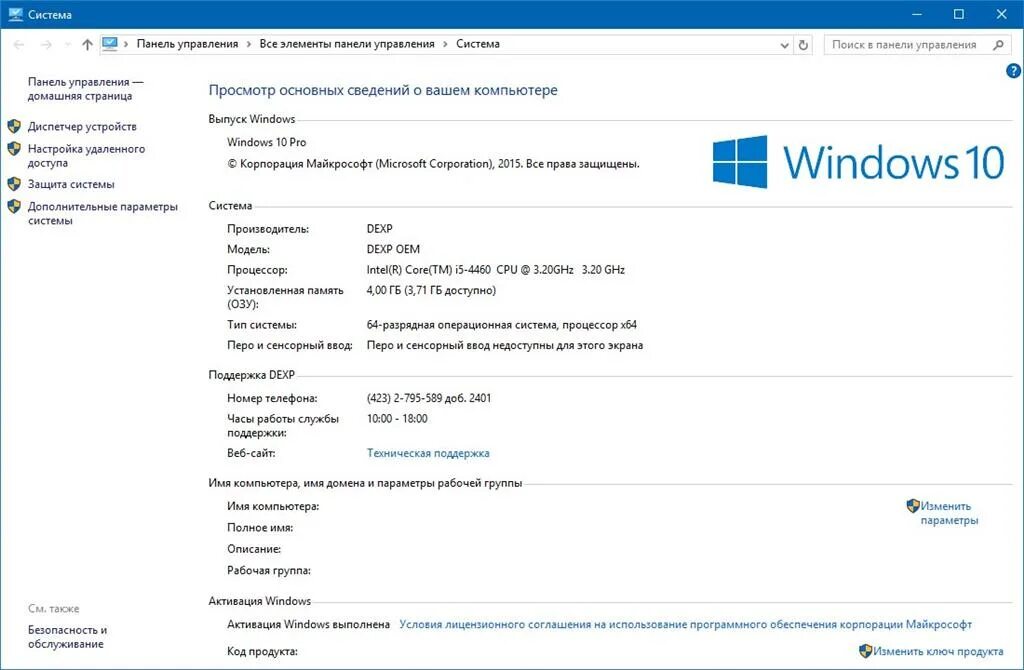Click the Перо и сенсорный ввод недоступны value
This screenshot has height=670, width=1024.
coord(505,345)
